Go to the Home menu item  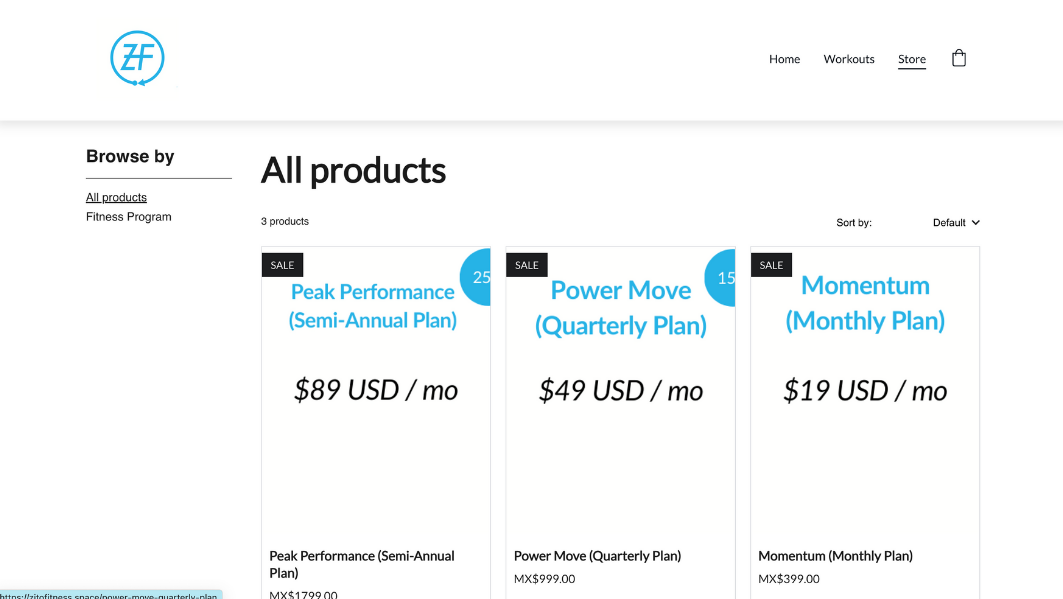tap(784, 59)
